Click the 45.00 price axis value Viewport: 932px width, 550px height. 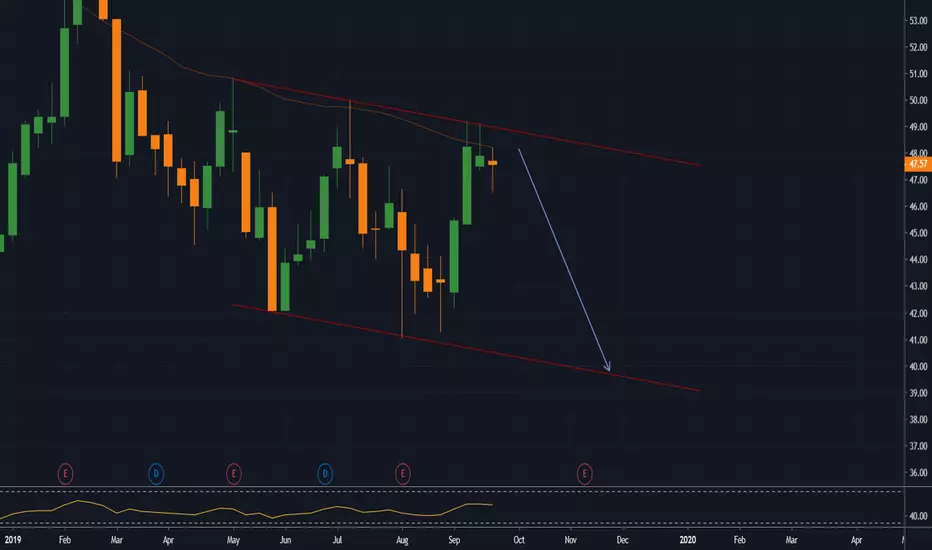918,233
